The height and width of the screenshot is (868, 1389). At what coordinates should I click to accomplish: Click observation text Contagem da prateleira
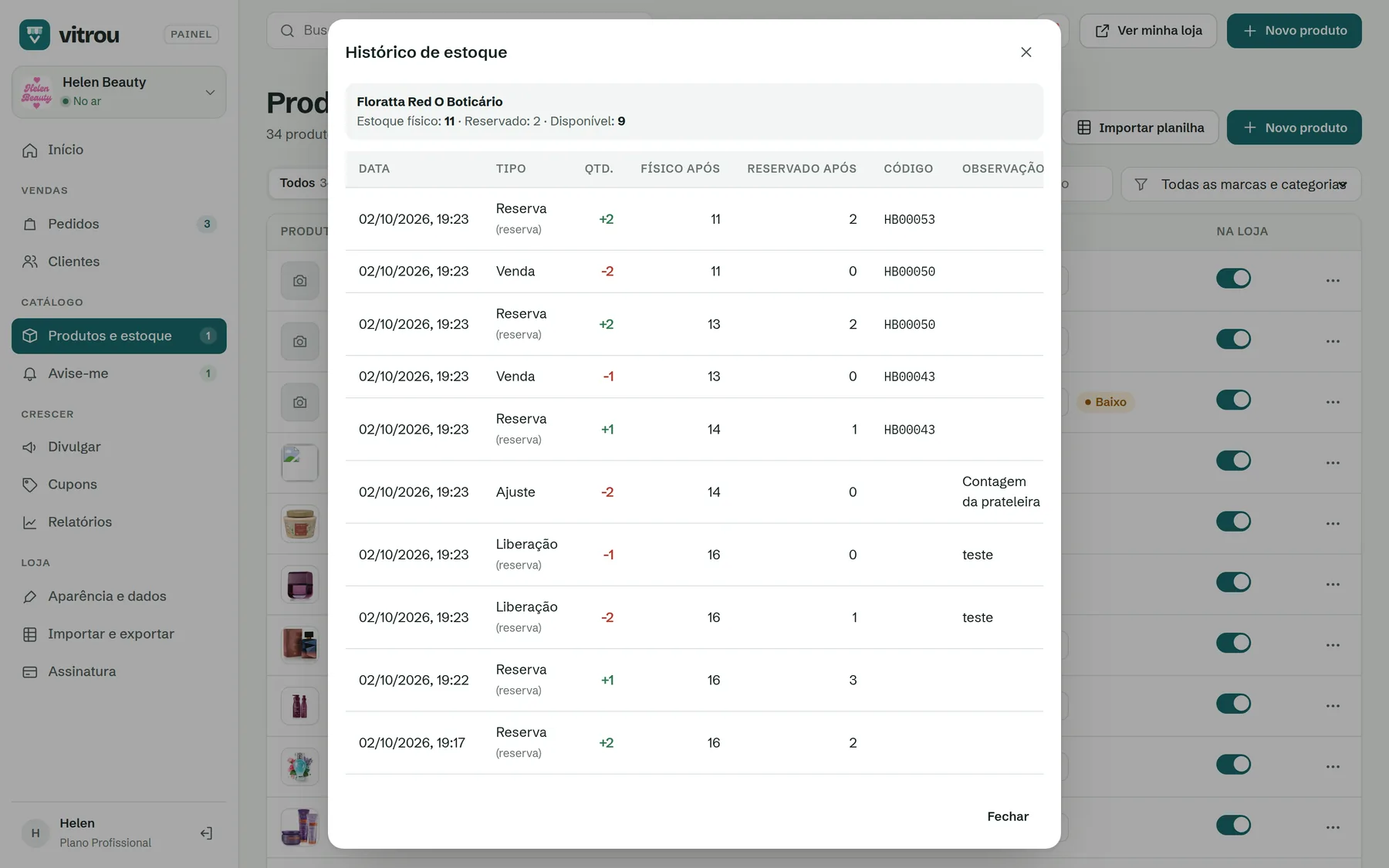pyautogui.click(x=1001, y=491)
